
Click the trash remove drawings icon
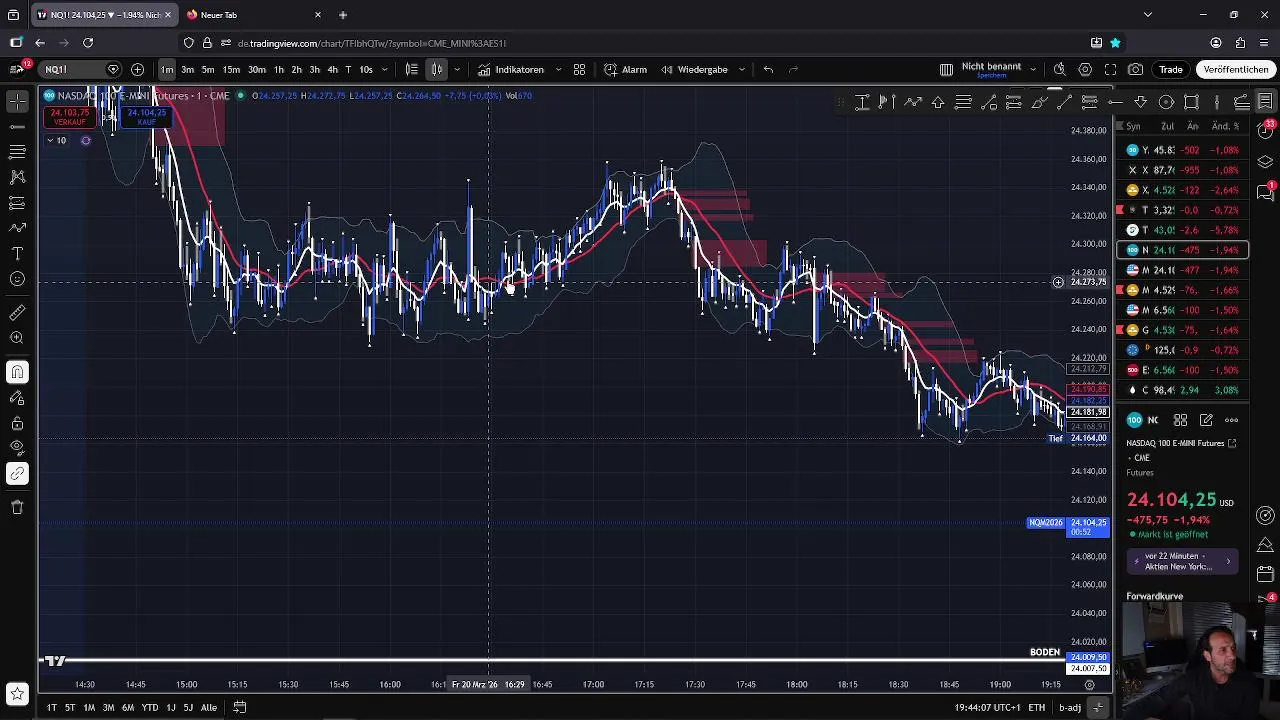(x=17, y=507)
